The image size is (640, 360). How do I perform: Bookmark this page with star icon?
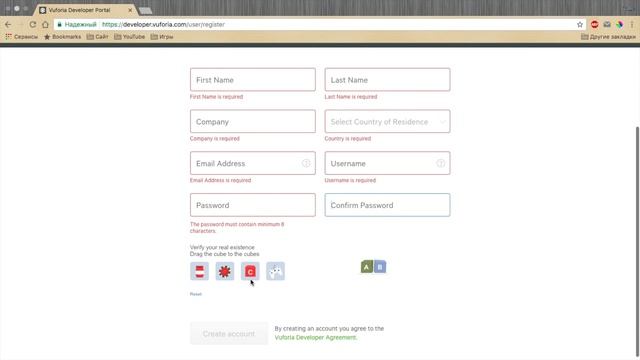580,24
